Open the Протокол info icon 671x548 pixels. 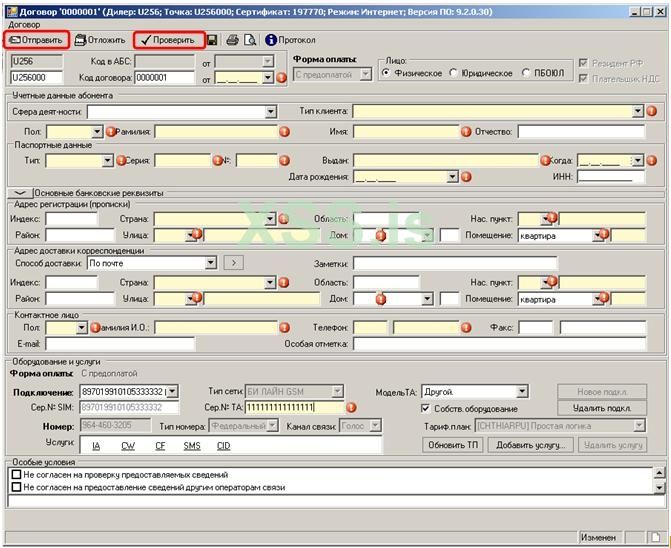point(271,40)
